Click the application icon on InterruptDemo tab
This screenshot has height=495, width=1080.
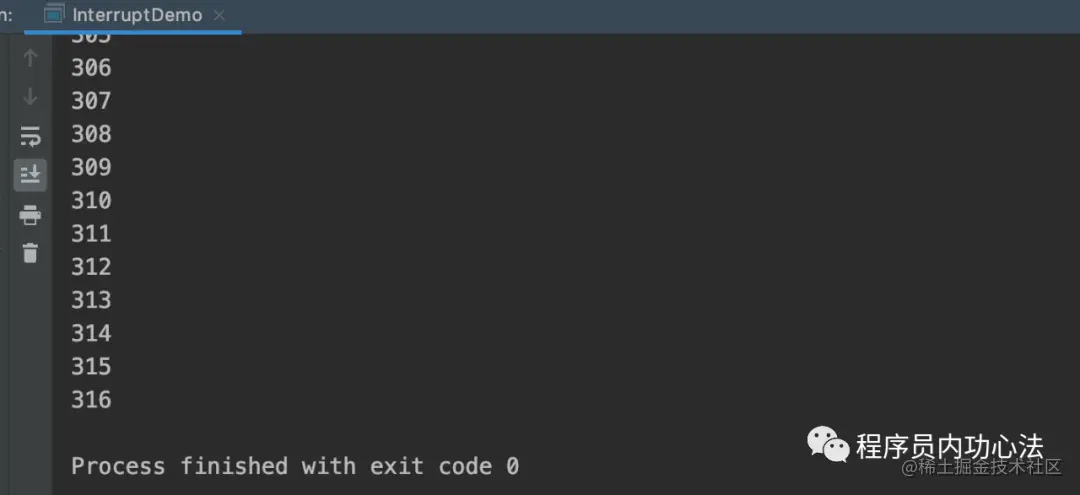(x=54, y=14)
